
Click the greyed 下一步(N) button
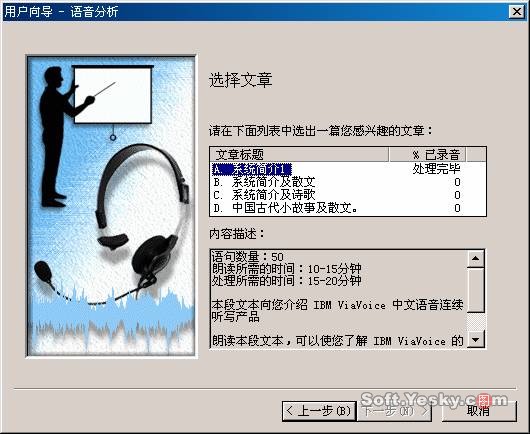[x=394, y=411]
